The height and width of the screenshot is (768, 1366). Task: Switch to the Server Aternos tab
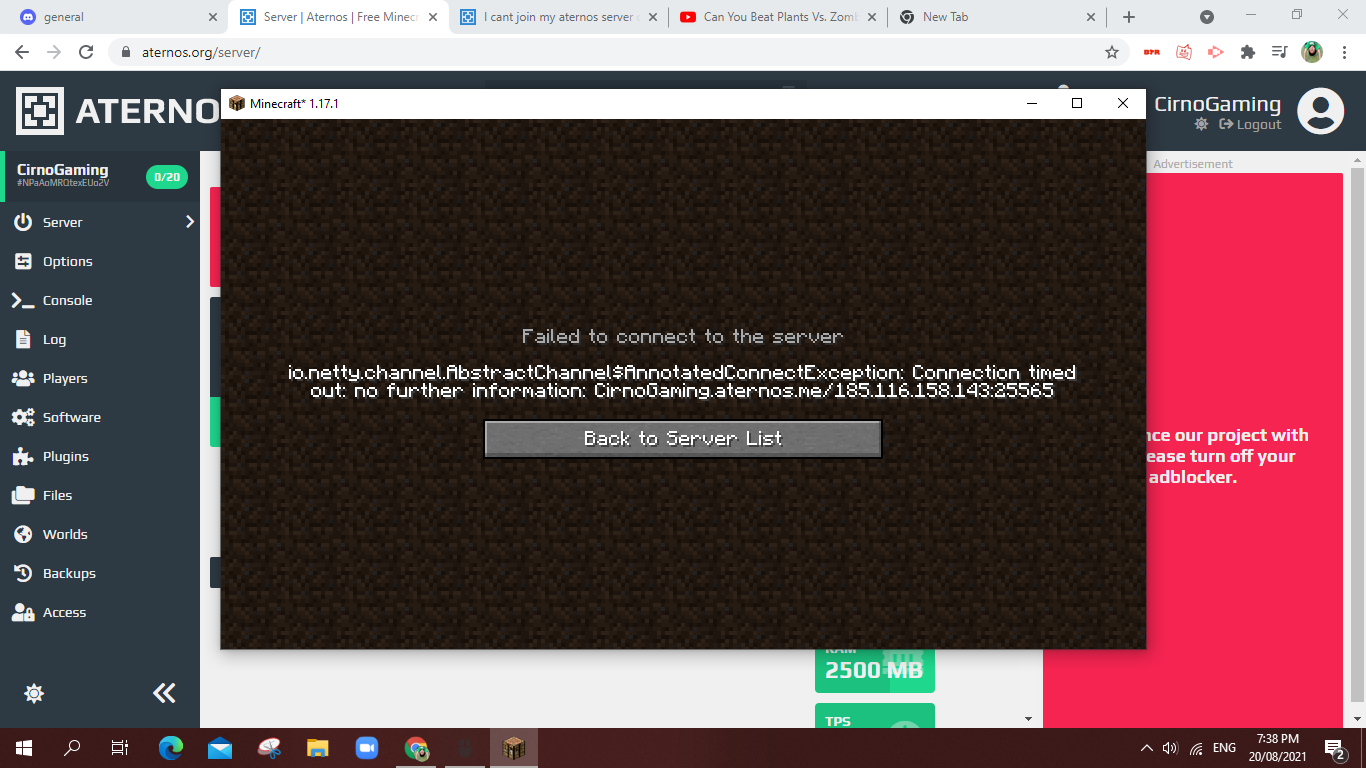pyautogui.click(x=338, y=17)
